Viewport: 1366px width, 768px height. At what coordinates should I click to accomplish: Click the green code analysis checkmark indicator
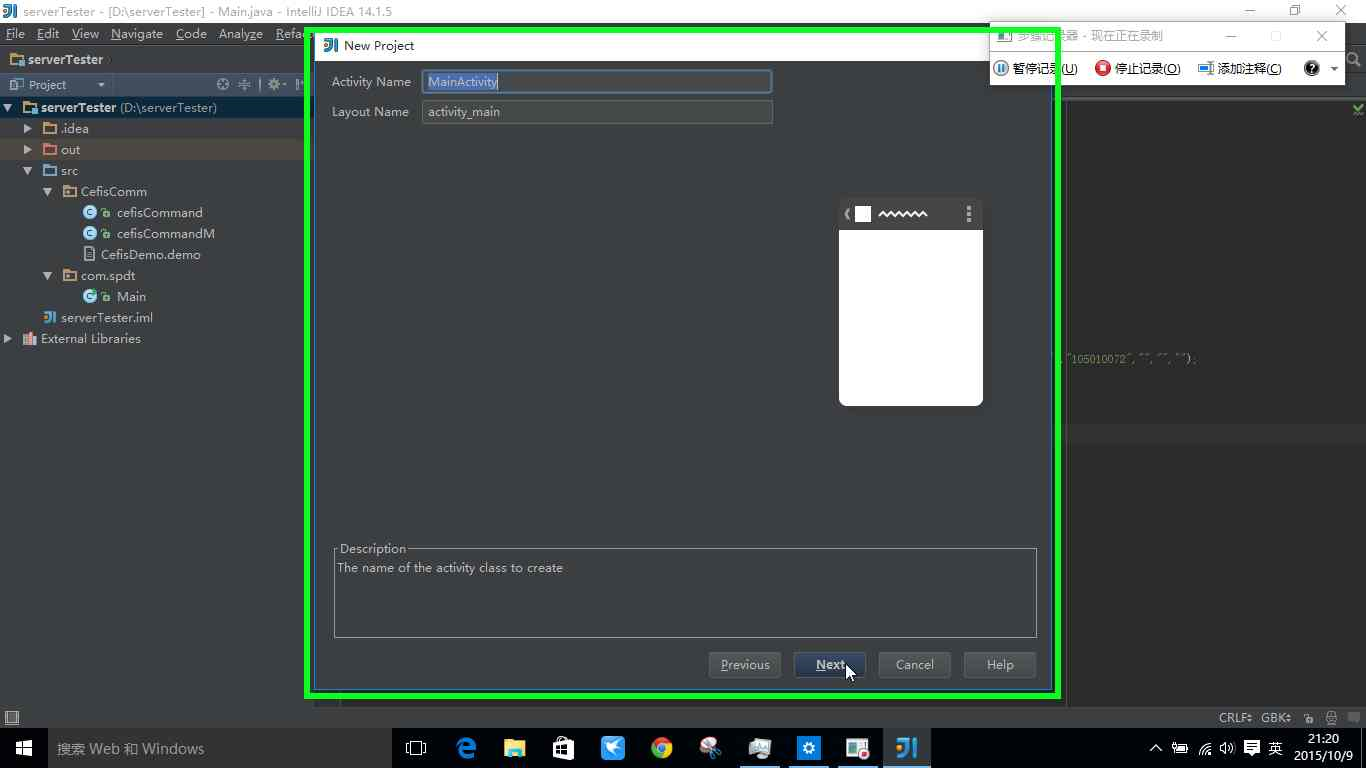(1358, 108)
